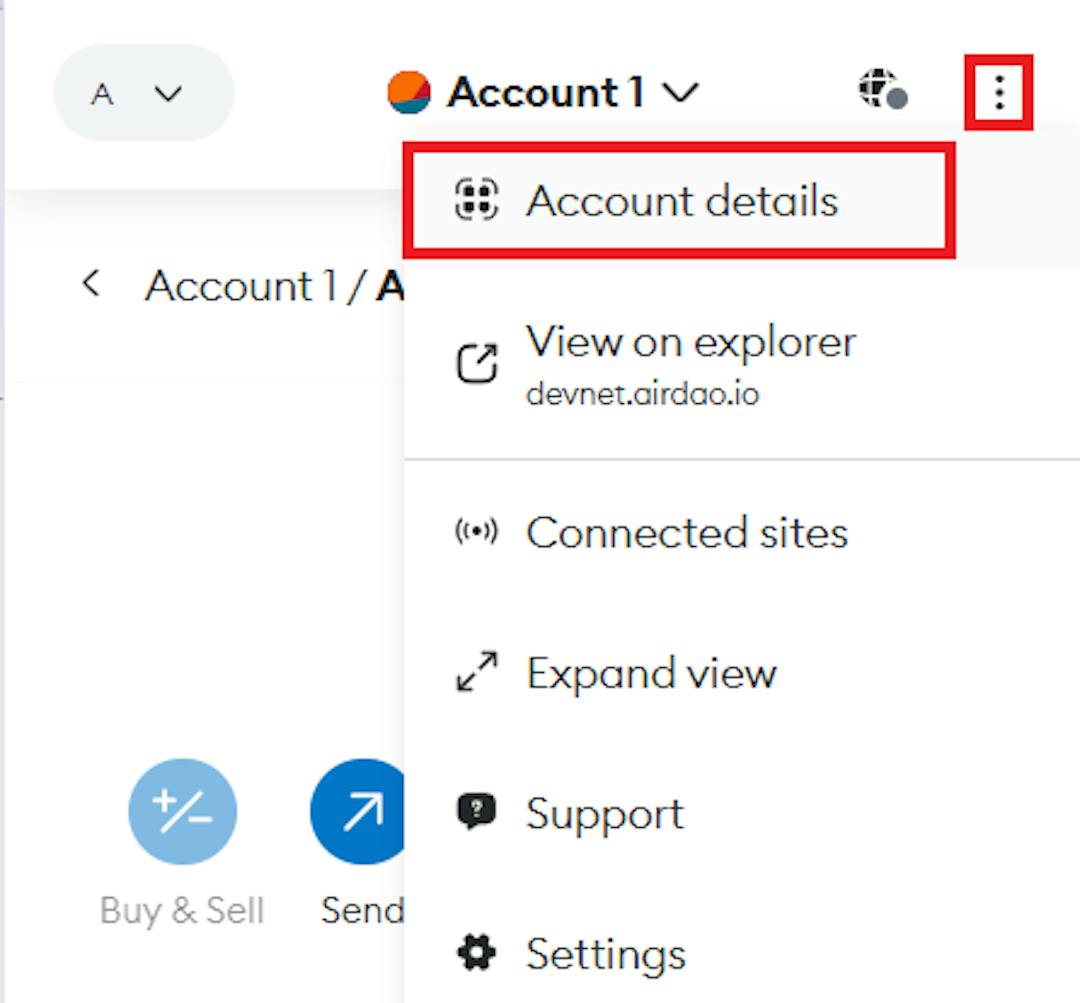This screenshot has width=1080, height=1003.
Task: Select Account details from the menu
Action: (x=681, y=200)
